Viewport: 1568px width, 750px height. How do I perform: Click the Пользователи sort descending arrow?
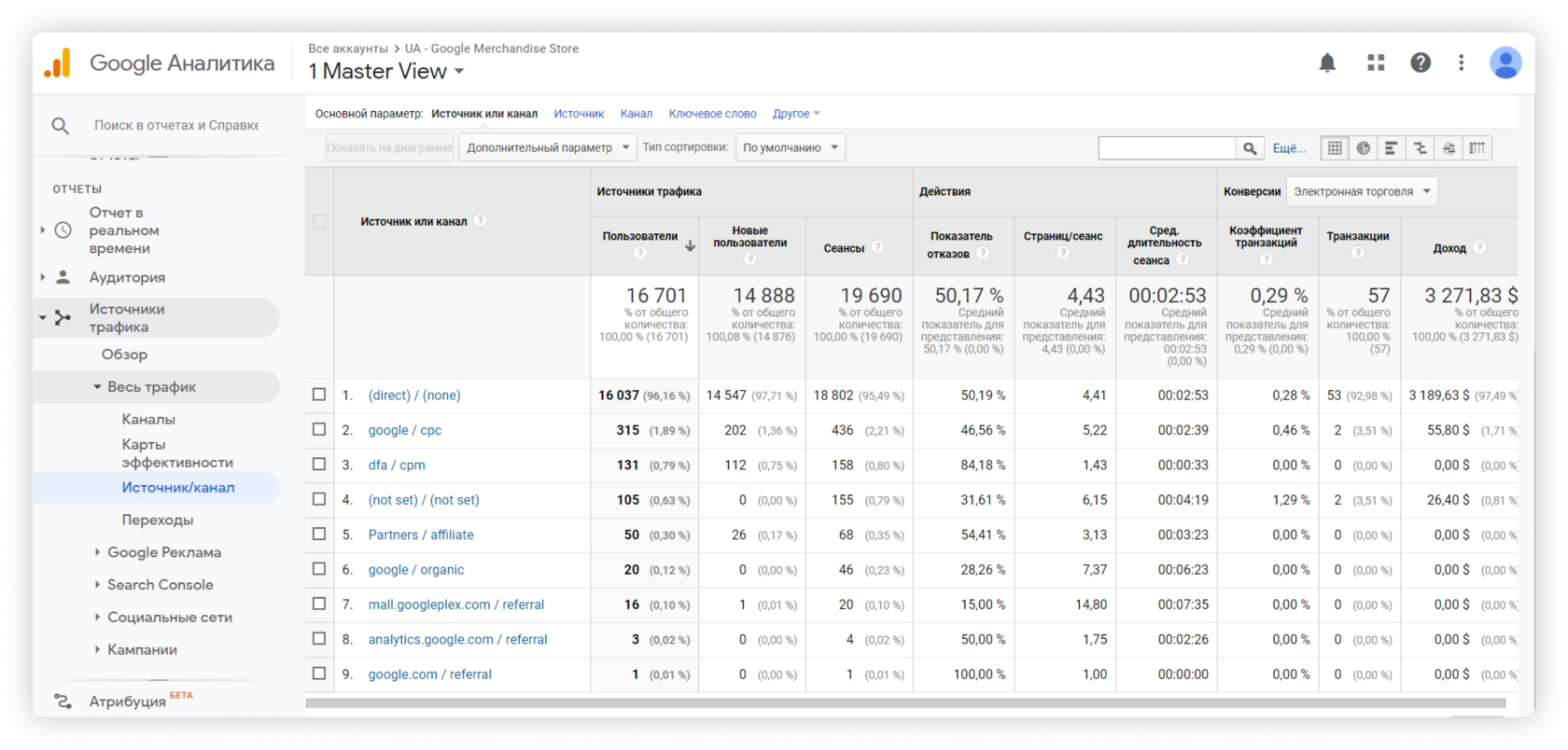690,246
